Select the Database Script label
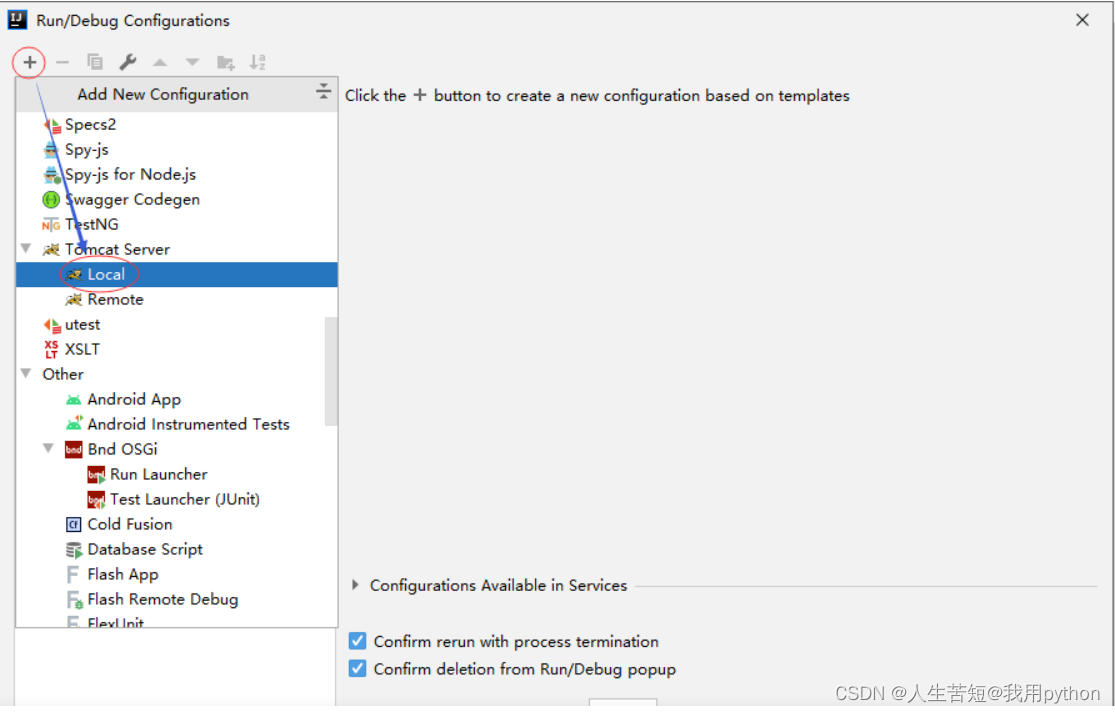Screen dimensions: 1115x713 click(x=145, y=550)
